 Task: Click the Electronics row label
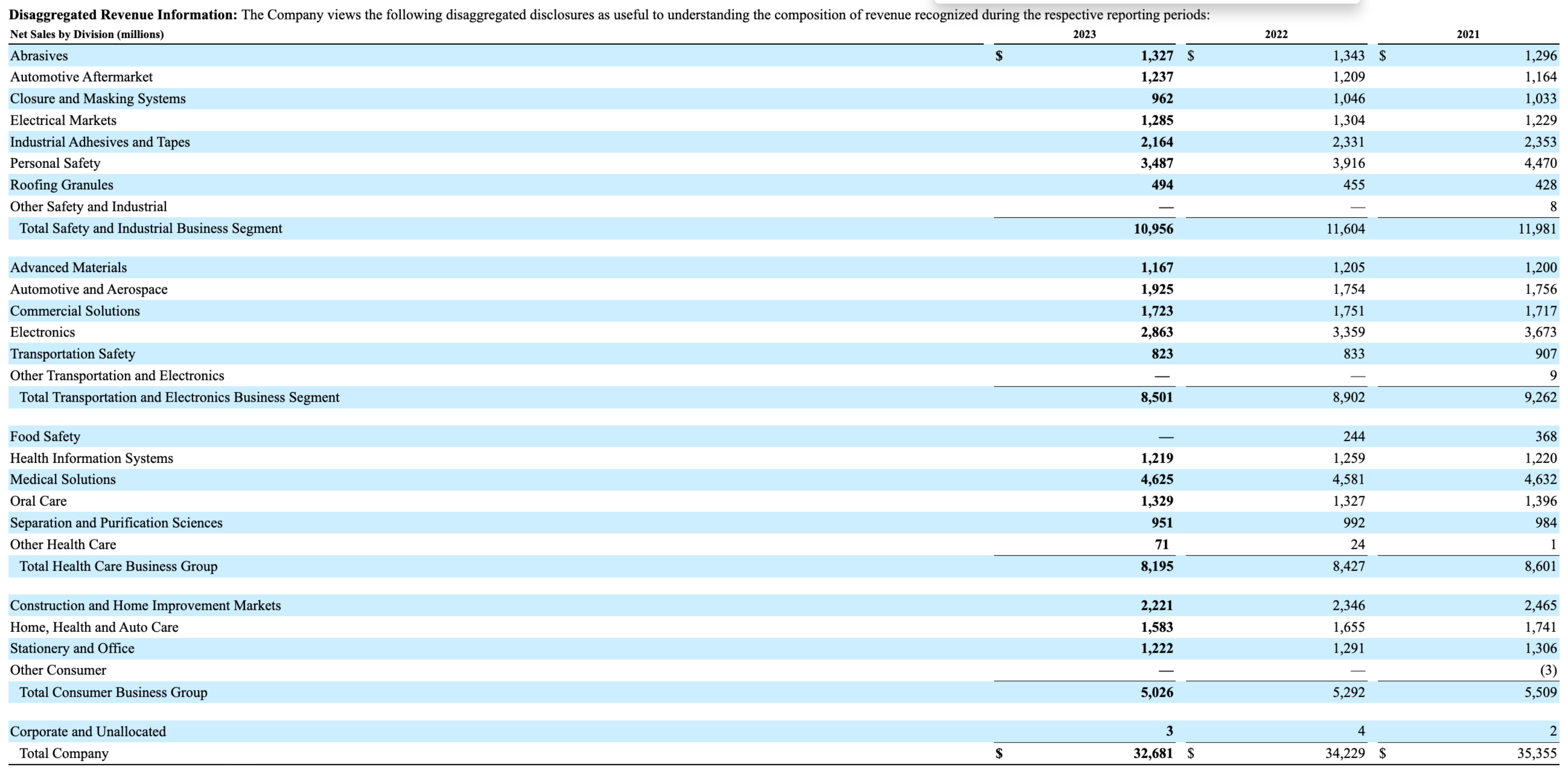pyautogui.click(x=42, y=332)
